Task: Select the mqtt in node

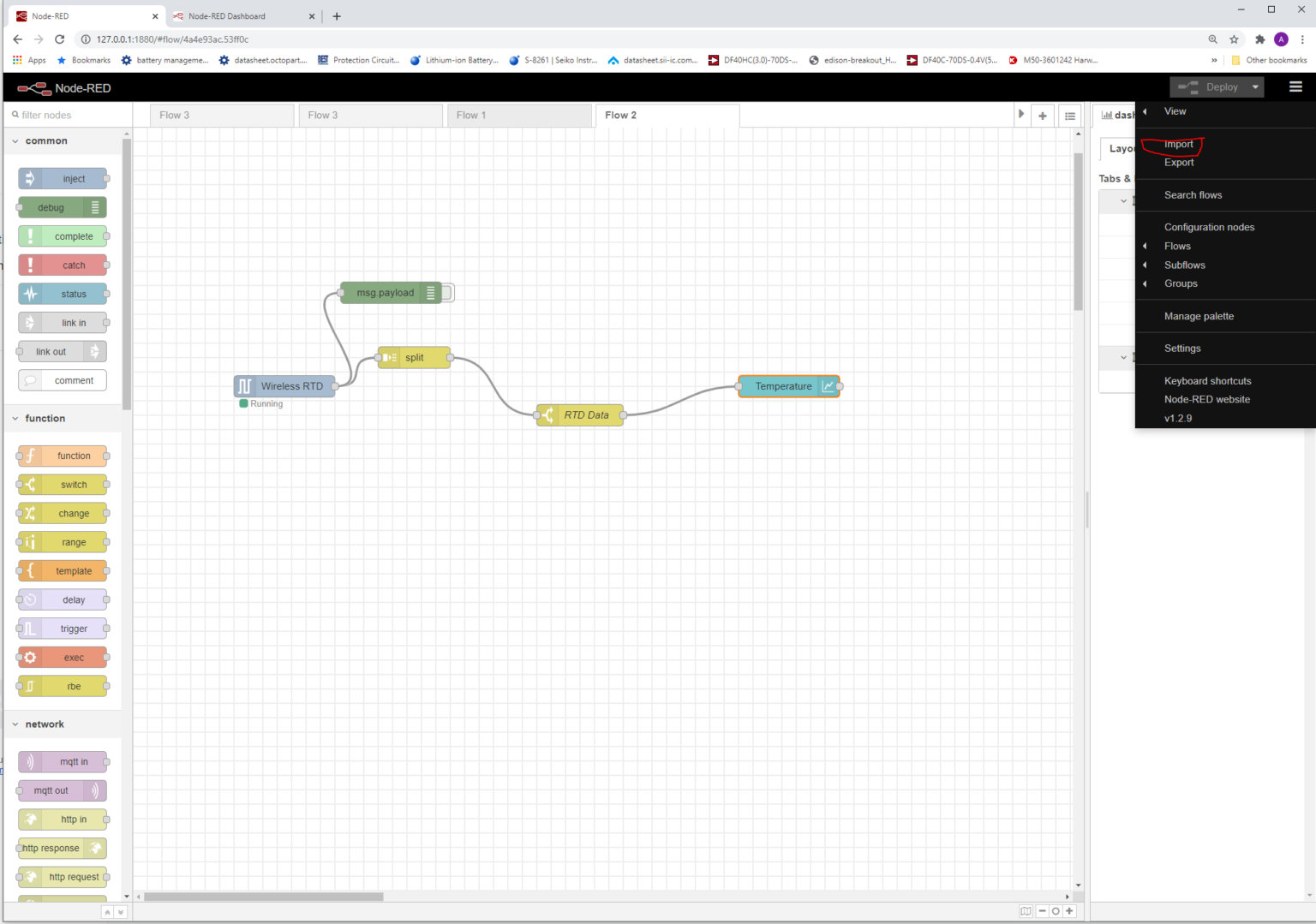Action: tap(63, 761)
